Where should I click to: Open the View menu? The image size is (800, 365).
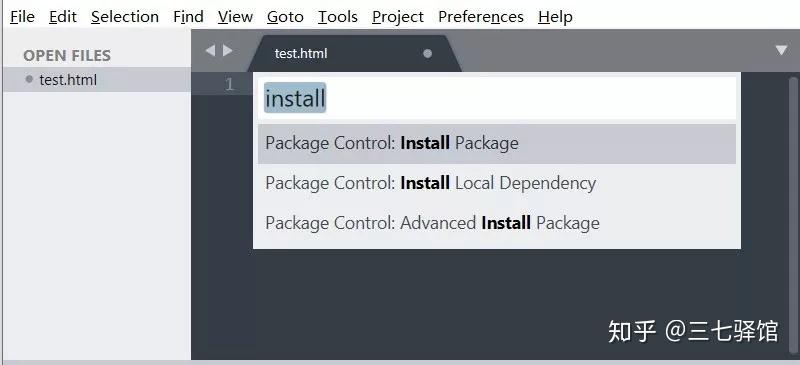(x=235, y=17)
